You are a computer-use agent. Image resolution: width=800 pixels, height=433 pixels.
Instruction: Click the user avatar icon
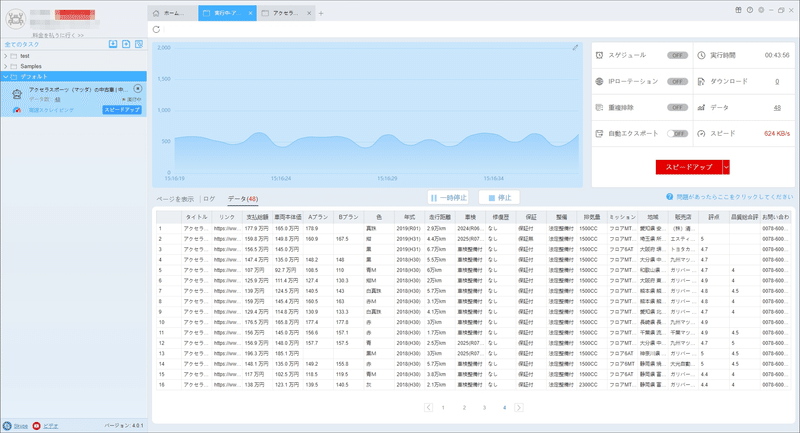tap(16, 19)
